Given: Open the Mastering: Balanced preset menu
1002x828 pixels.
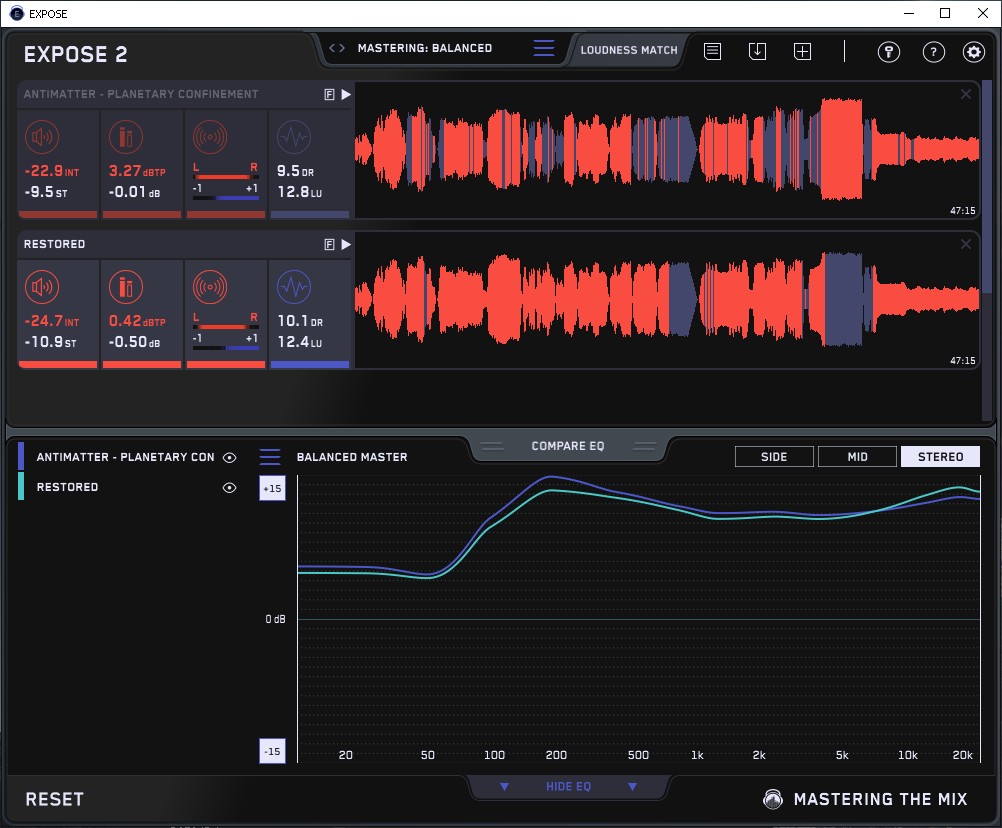Looking at the screenshot, I should (544, 48).
